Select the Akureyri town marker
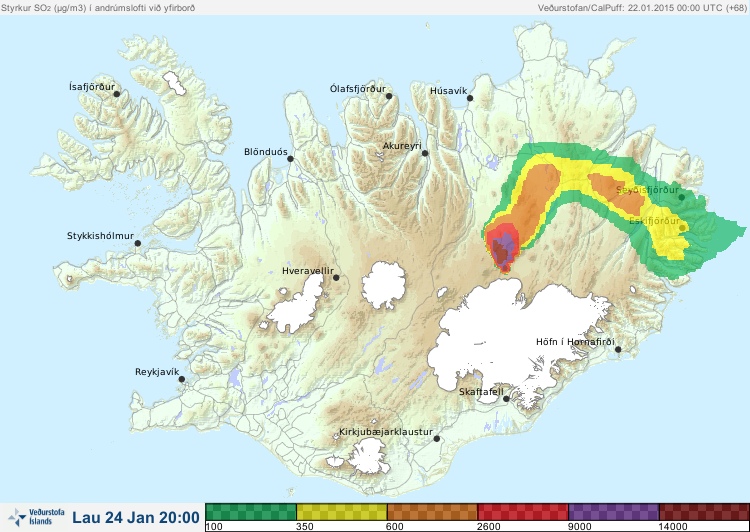The height and width of the screenshot is (532, 750). 425,154
